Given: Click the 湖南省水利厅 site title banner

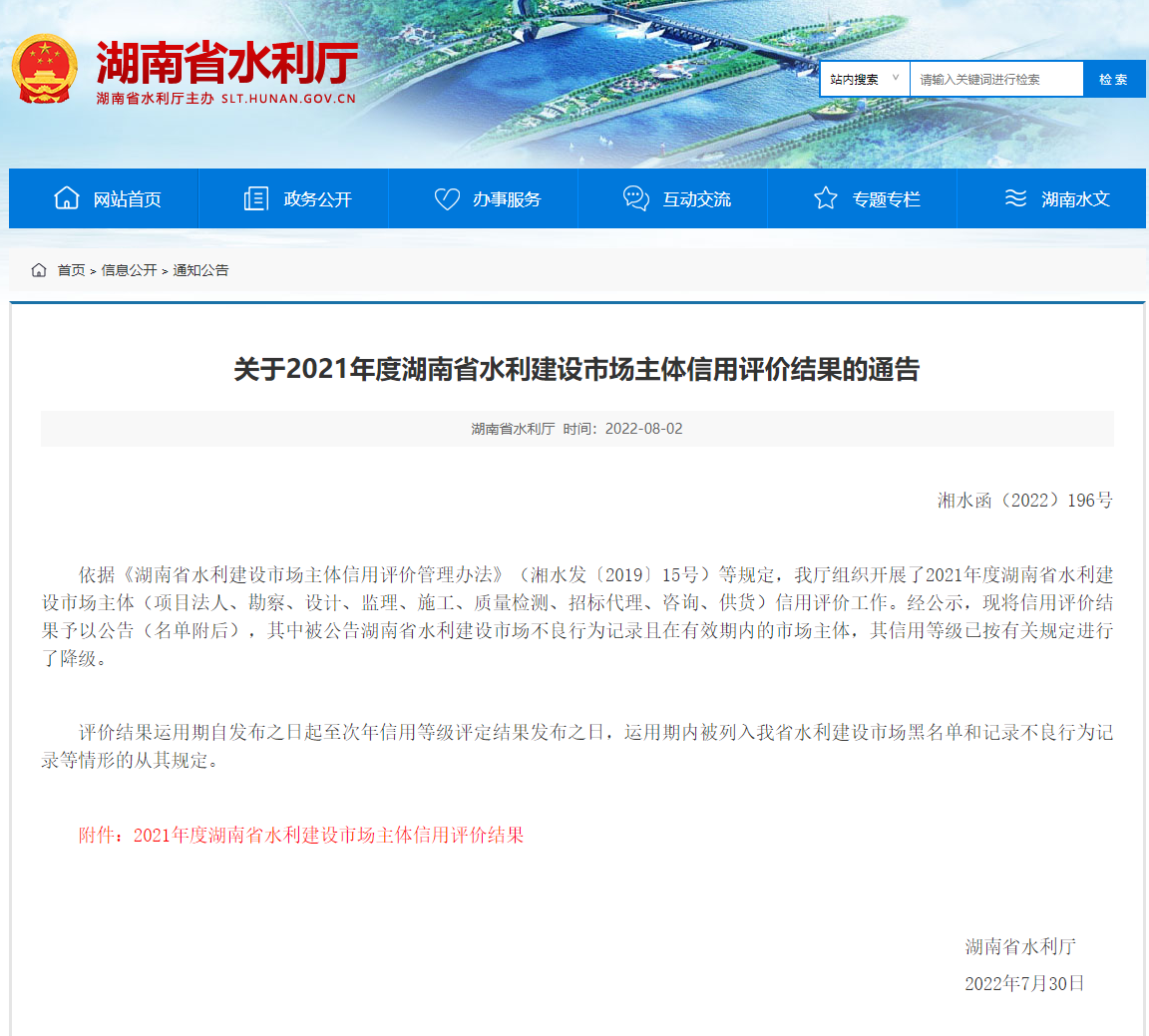Looking at the screenshot, I should click(226, 65).
